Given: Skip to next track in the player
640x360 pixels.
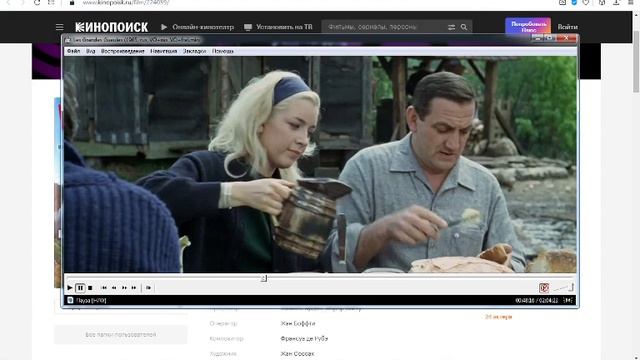Looking at the screenshot, I should click(x=134, y=288).
